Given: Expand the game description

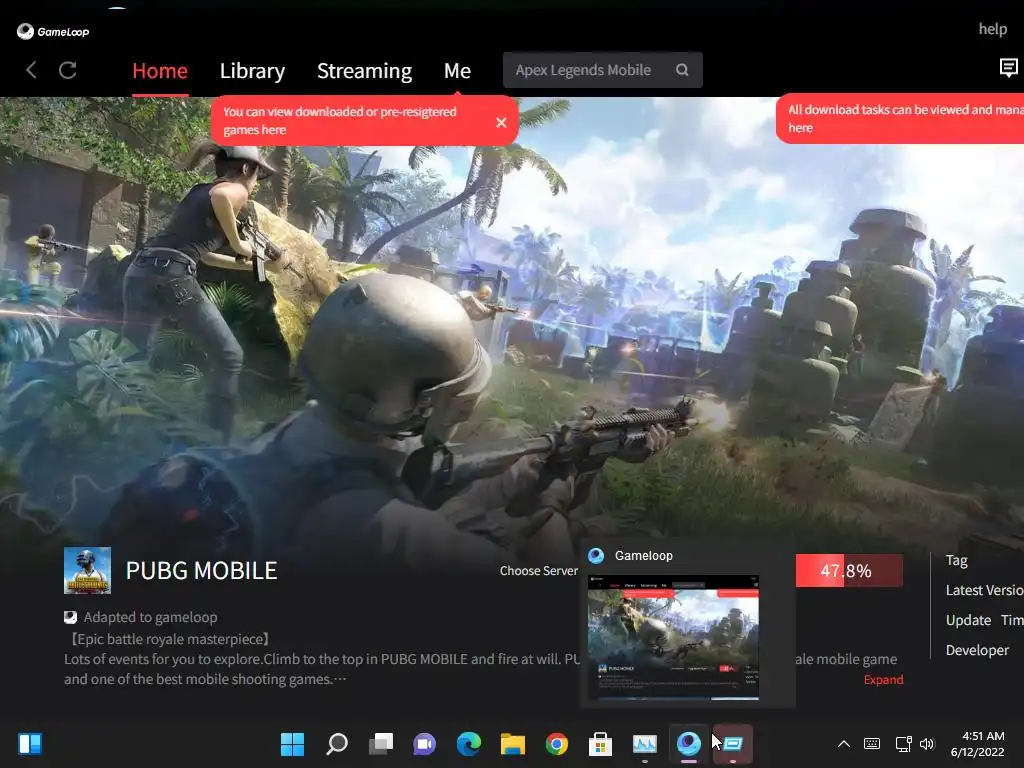Looking at the screenshot, I should click(x=883, y=679).
